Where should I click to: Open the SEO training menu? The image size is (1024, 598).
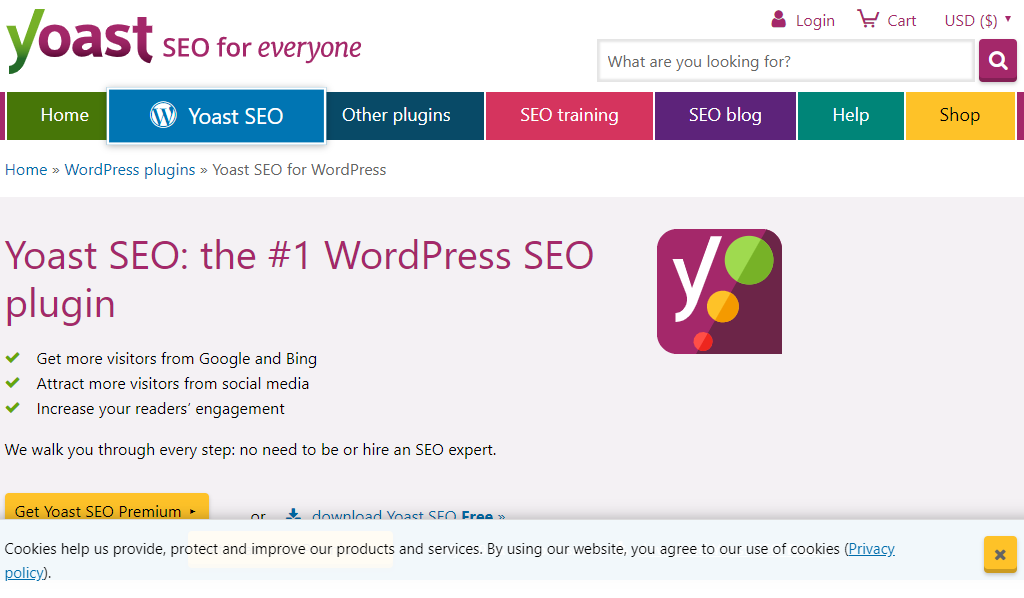tap(569, 116)
